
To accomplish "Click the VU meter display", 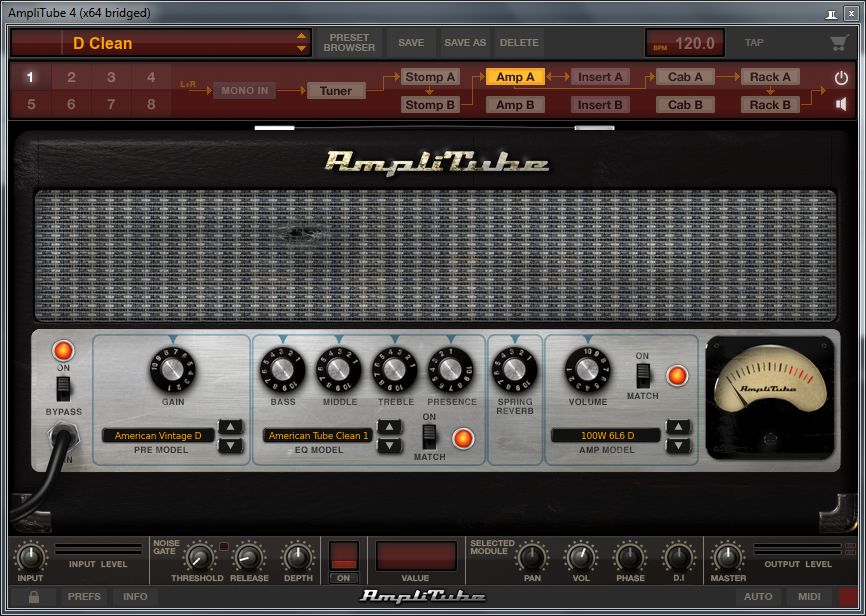I will pyautogui.click(x=770, y=397).
